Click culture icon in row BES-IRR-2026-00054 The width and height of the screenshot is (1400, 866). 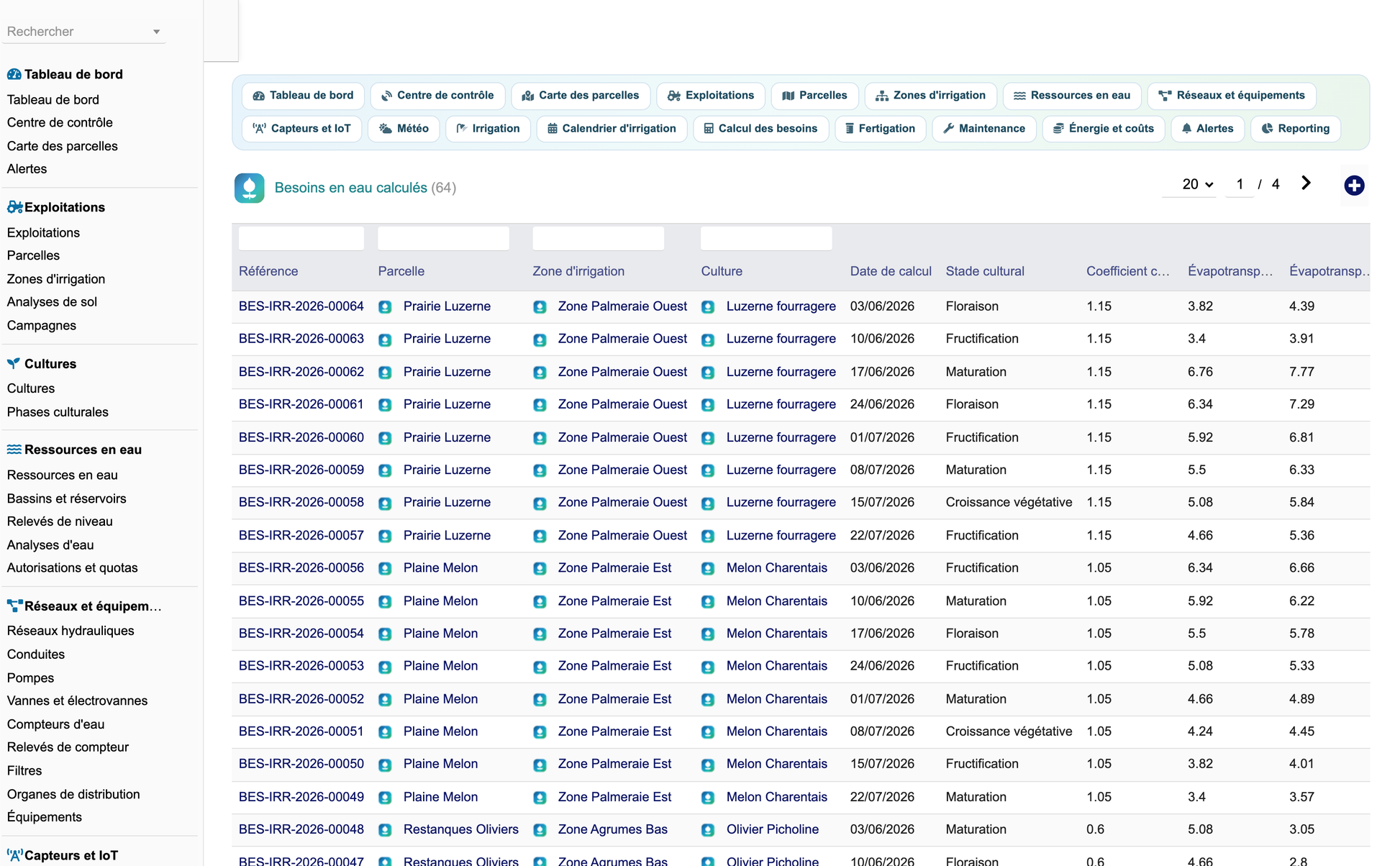tap(708, 634)
